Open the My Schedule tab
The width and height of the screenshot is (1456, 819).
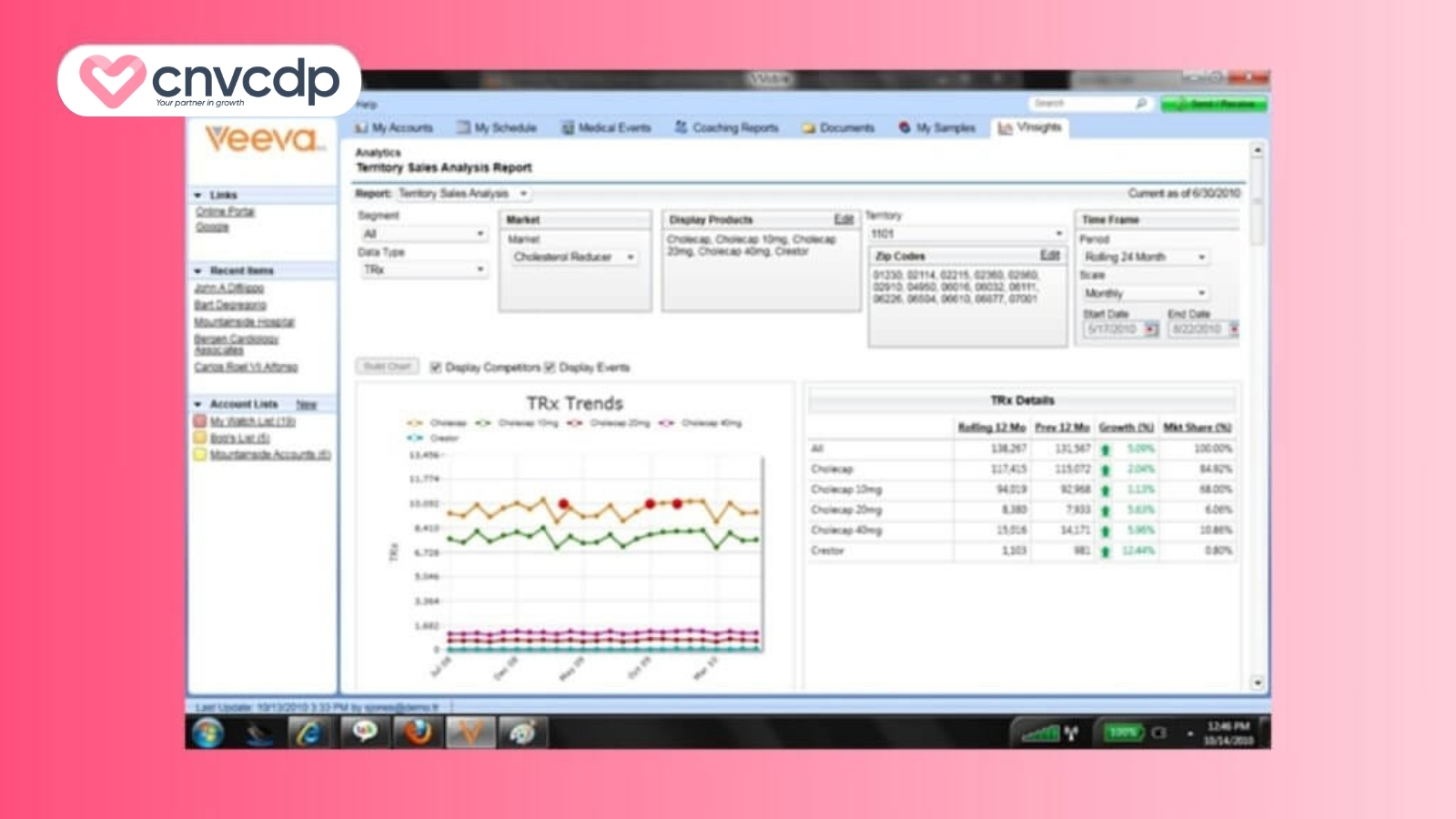[x=497, y=128]
